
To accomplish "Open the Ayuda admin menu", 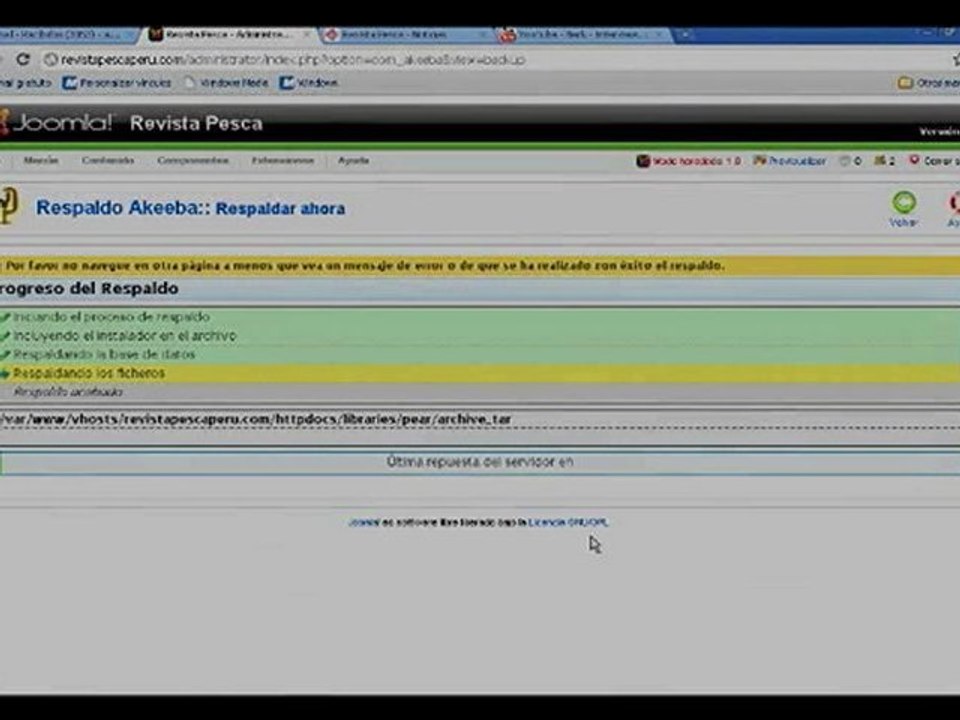I will (x=353, y=160).
